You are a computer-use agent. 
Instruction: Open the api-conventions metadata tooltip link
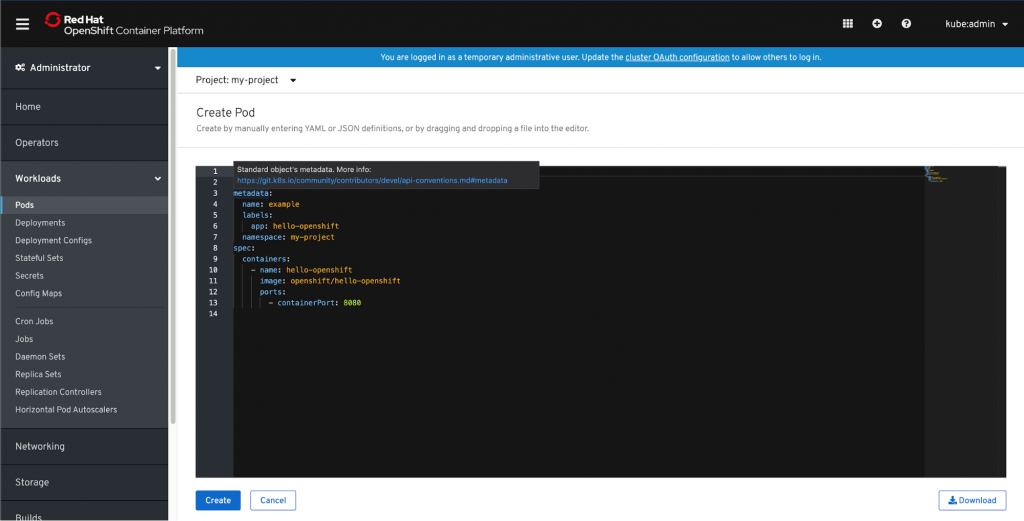372,181
